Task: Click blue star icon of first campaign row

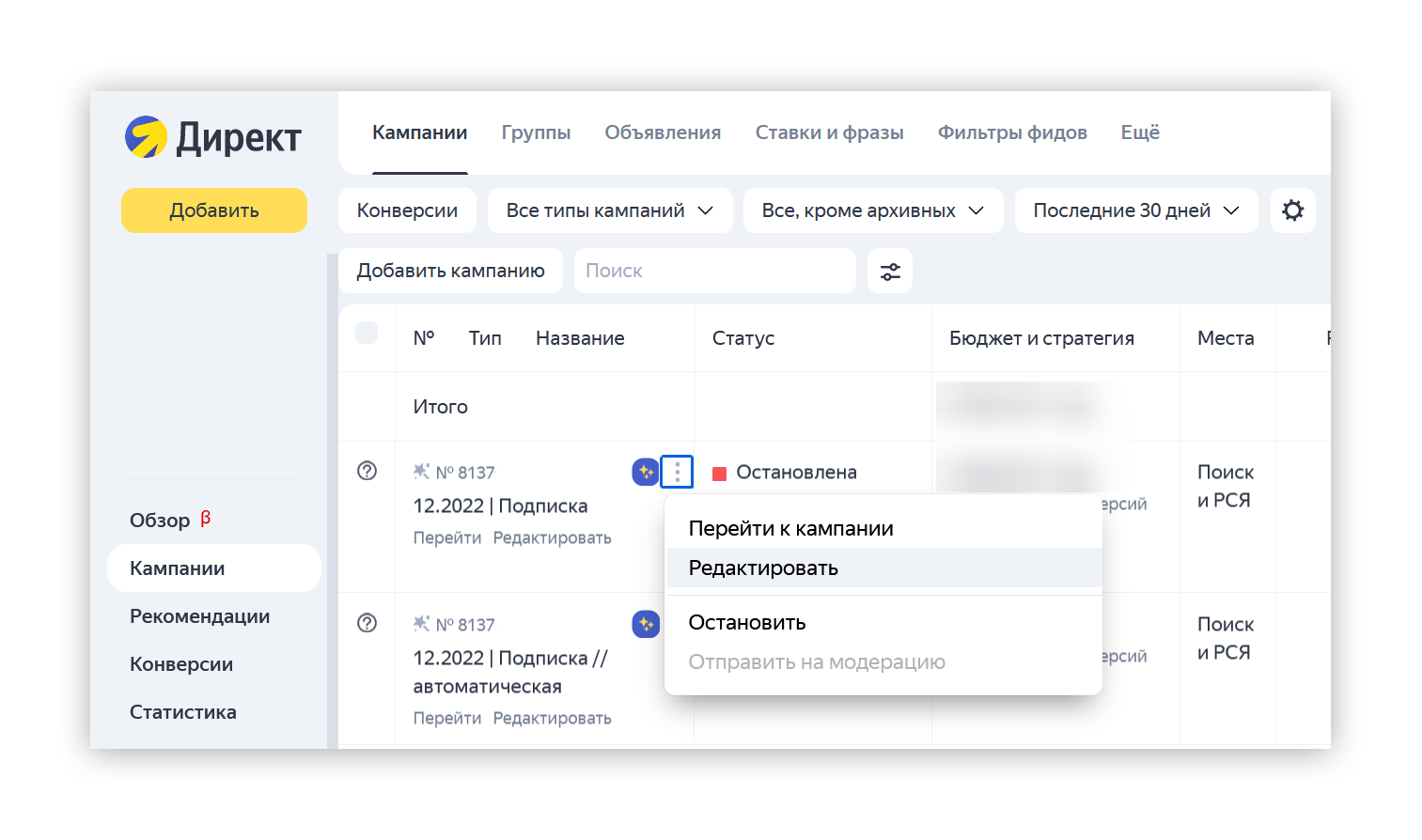Action: coord(646,472)
